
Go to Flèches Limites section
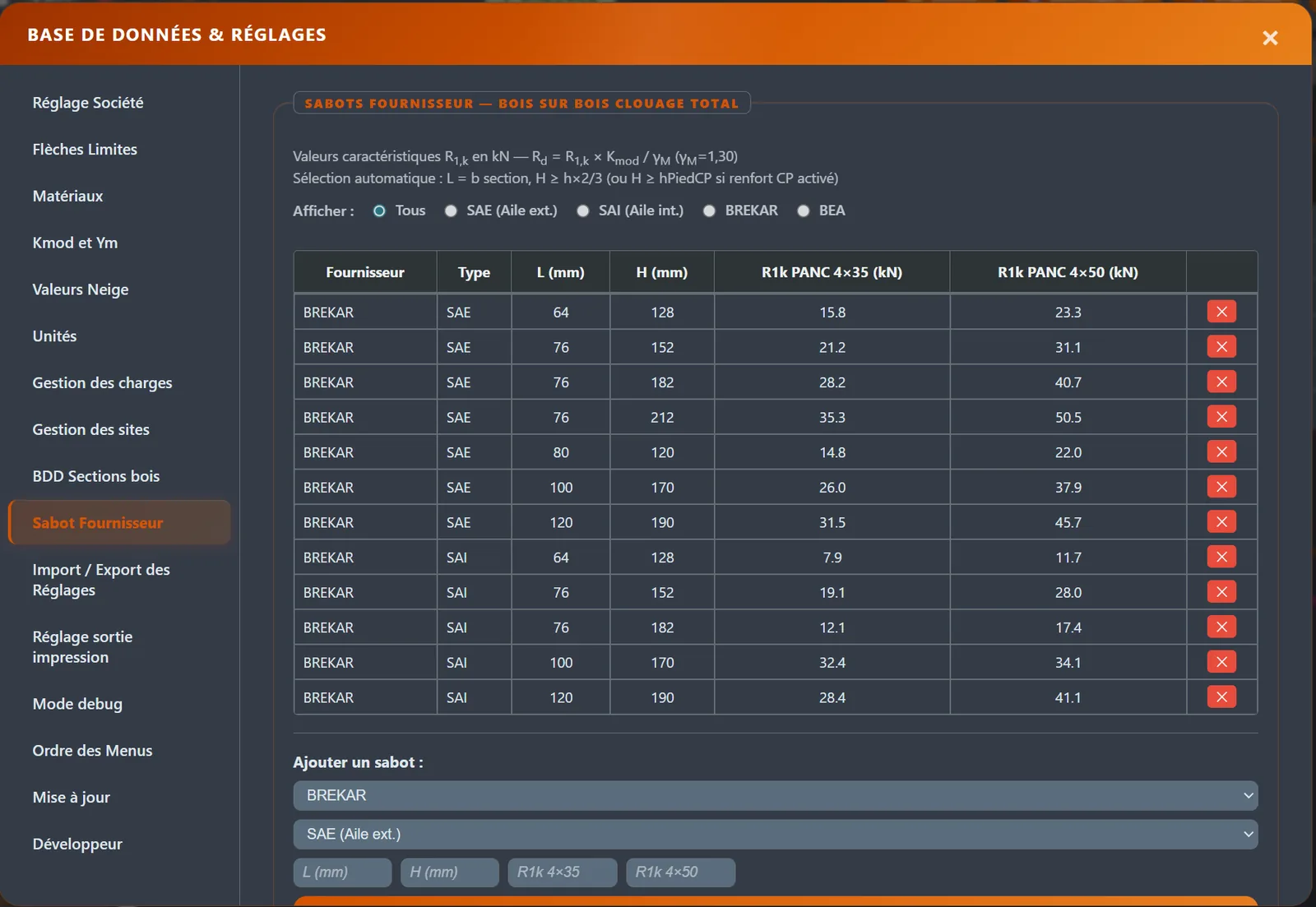pyautogui.click(x=119, y=150)
